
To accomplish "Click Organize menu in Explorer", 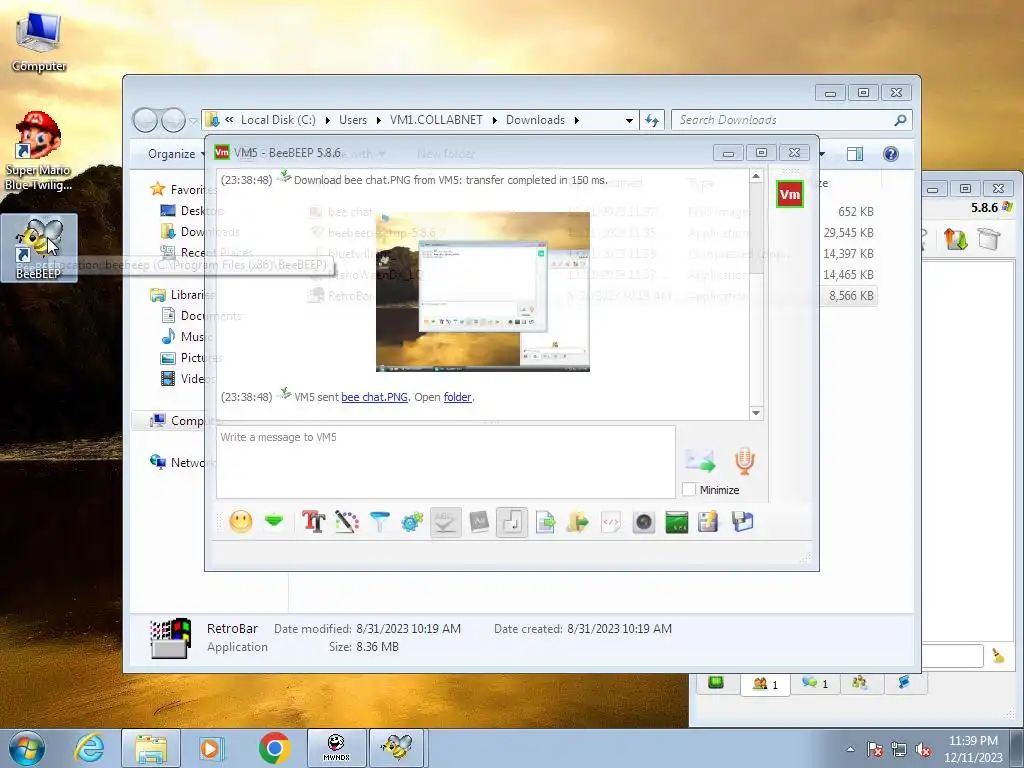I will (176, 154).
